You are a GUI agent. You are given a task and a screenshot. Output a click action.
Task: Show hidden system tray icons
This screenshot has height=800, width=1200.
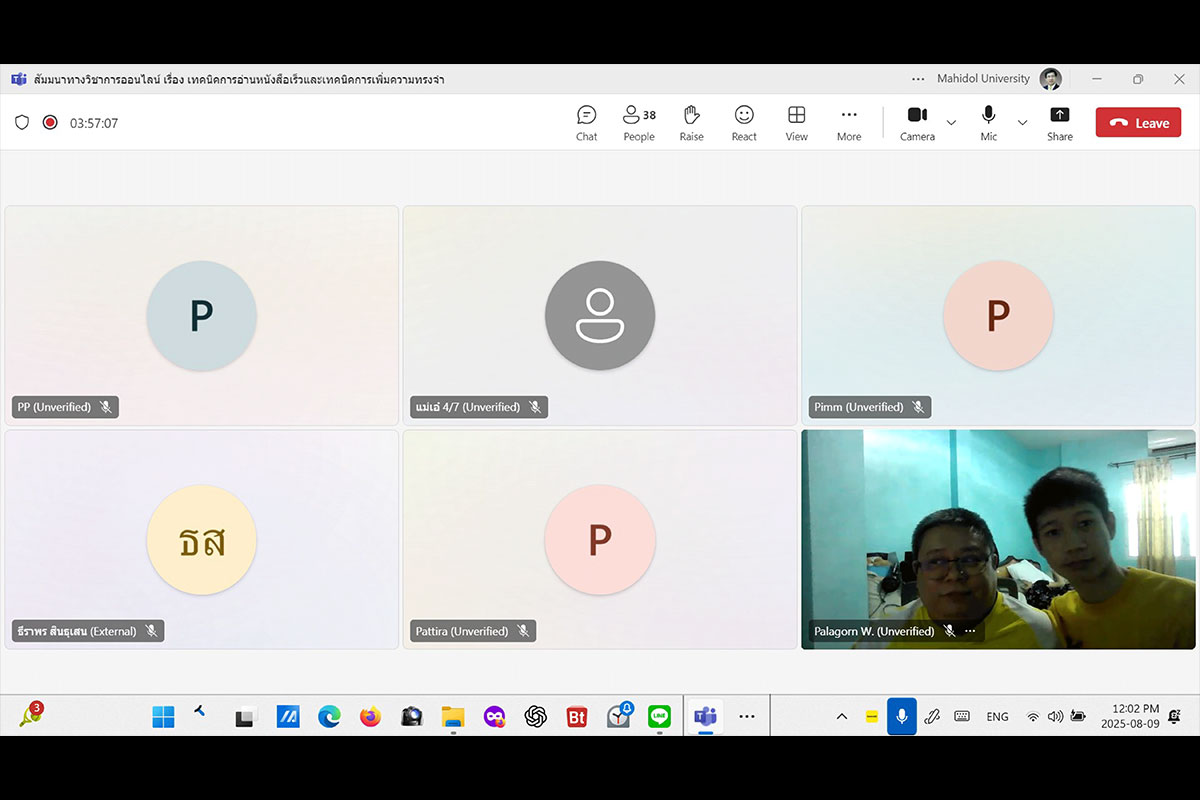pos(841,716)
